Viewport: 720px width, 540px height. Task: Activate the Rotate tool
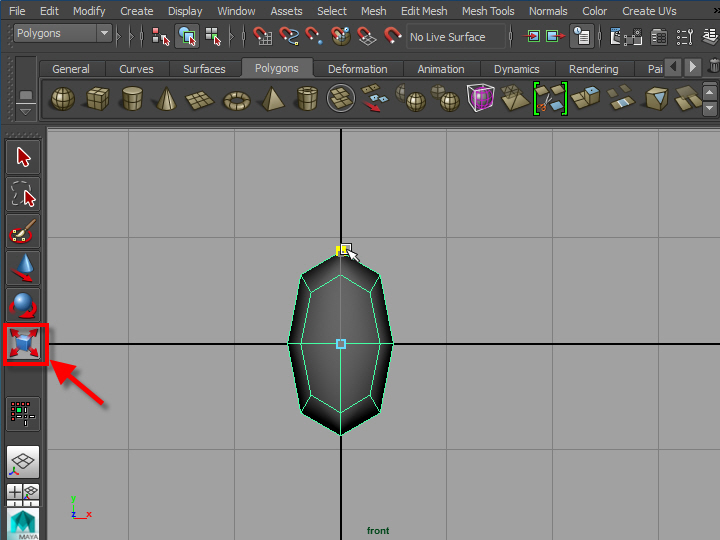click(x=24, y=306)
